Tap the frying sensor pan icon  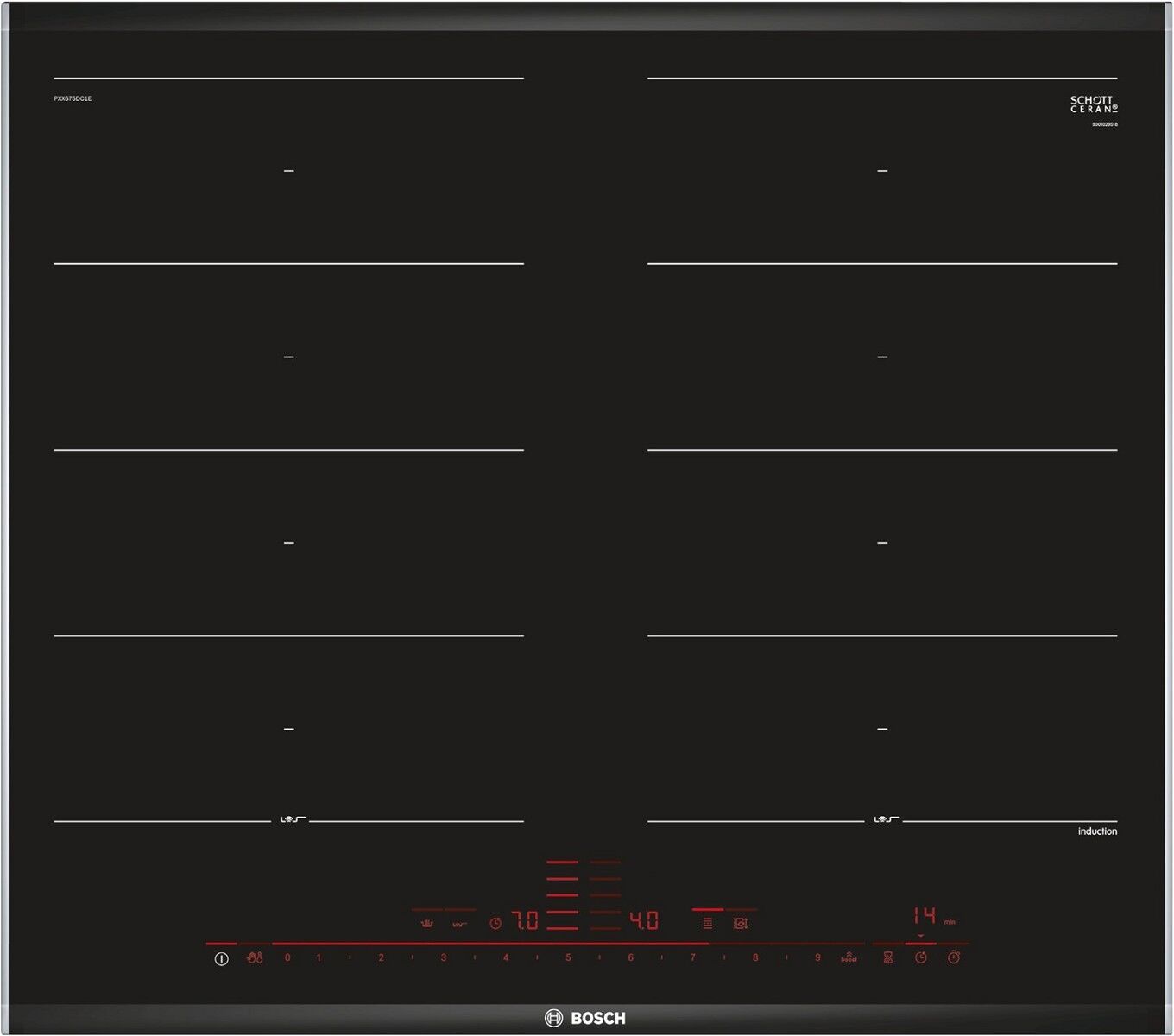click(x=740, y=923)
